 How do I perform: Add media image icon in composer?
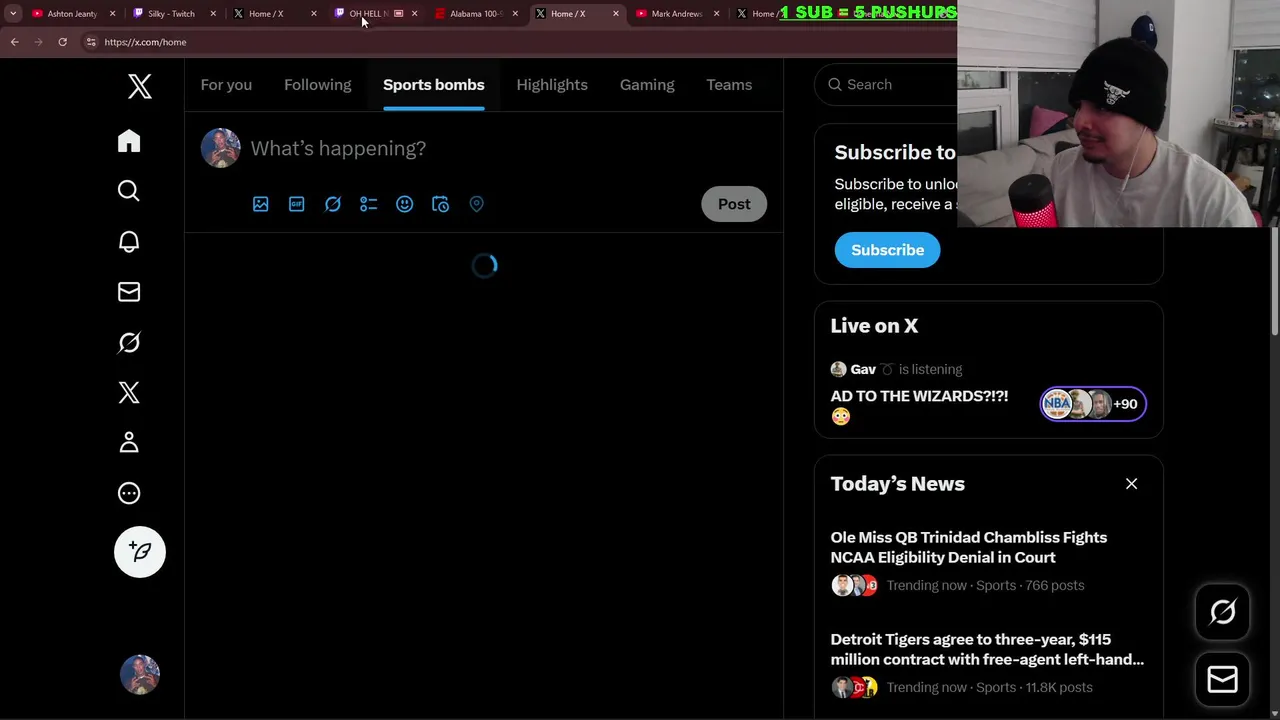[x=261, y=204]
